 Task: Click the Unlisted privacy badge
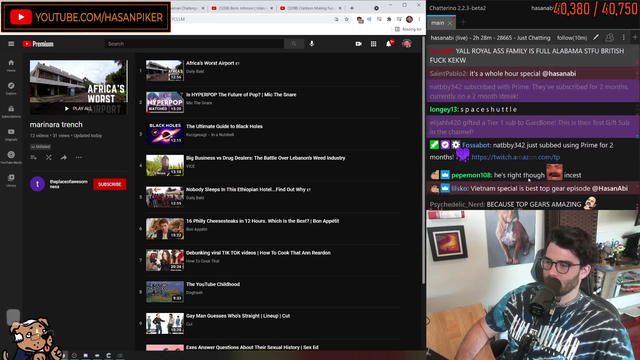(40, 147)
